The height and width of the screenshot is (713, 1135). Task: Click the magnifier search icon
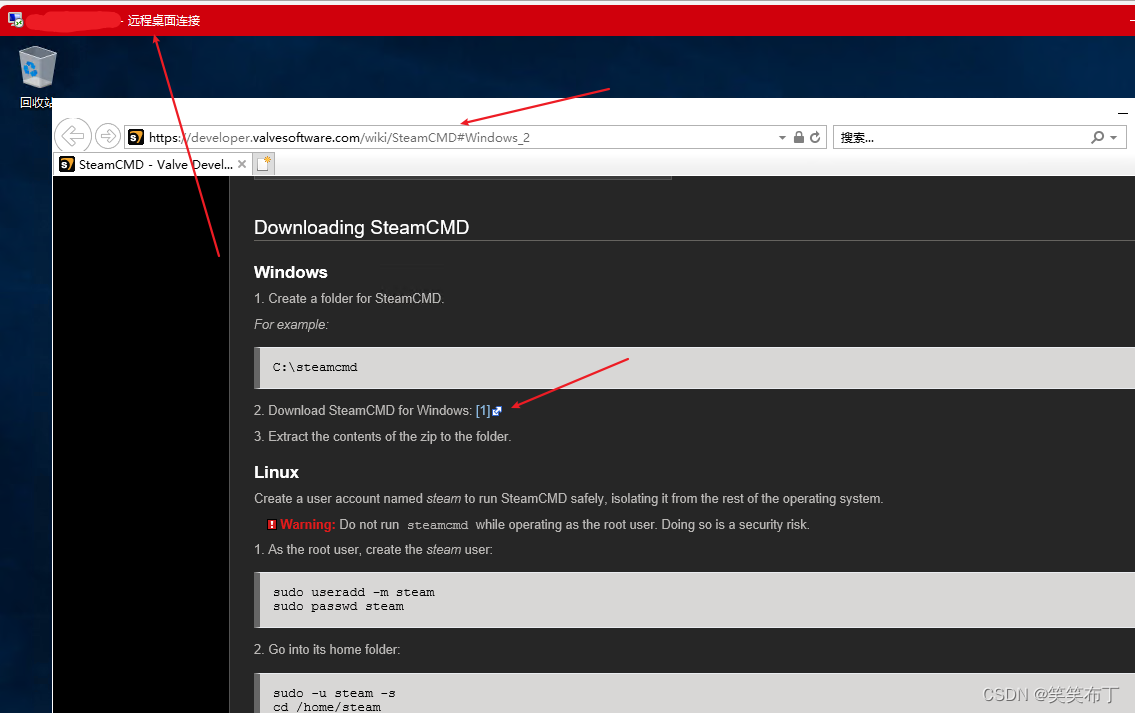[x=1097, y=137]
